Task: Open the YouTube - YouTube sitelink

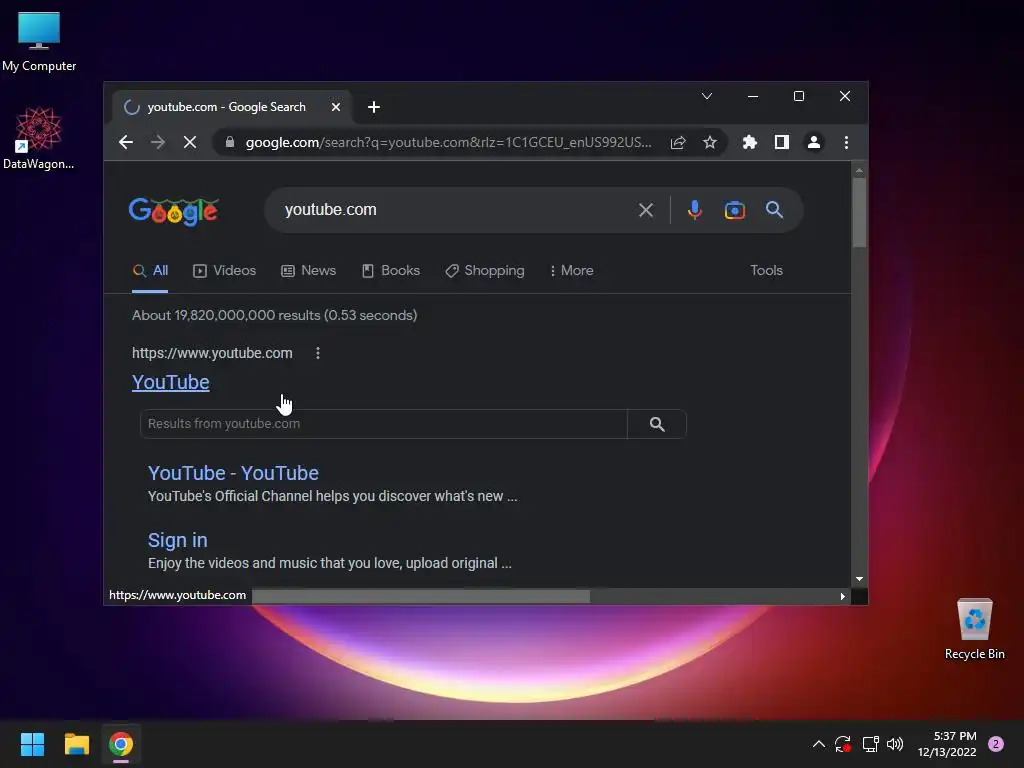Action: coord(233,473)
